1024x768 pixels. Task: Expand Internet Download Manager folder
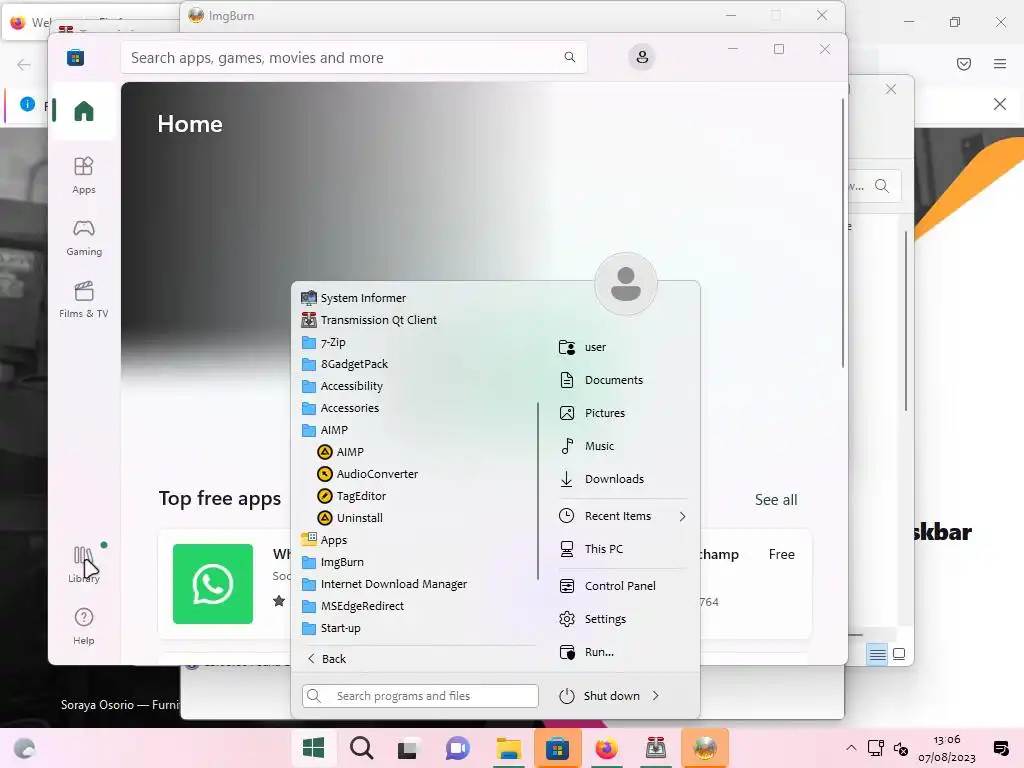[384, 584]
